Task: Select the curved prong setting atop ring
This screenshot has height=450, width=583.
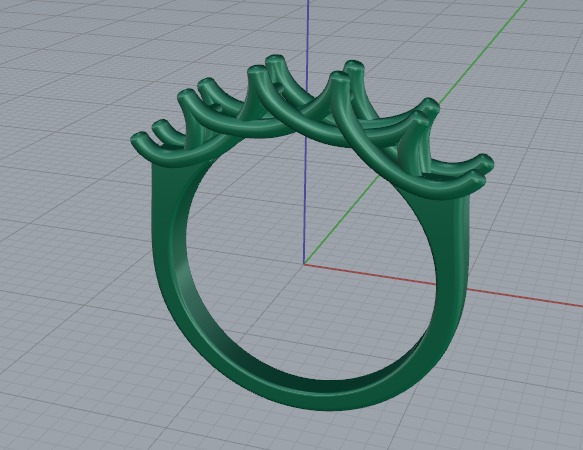Action: (x=312, y=128)
